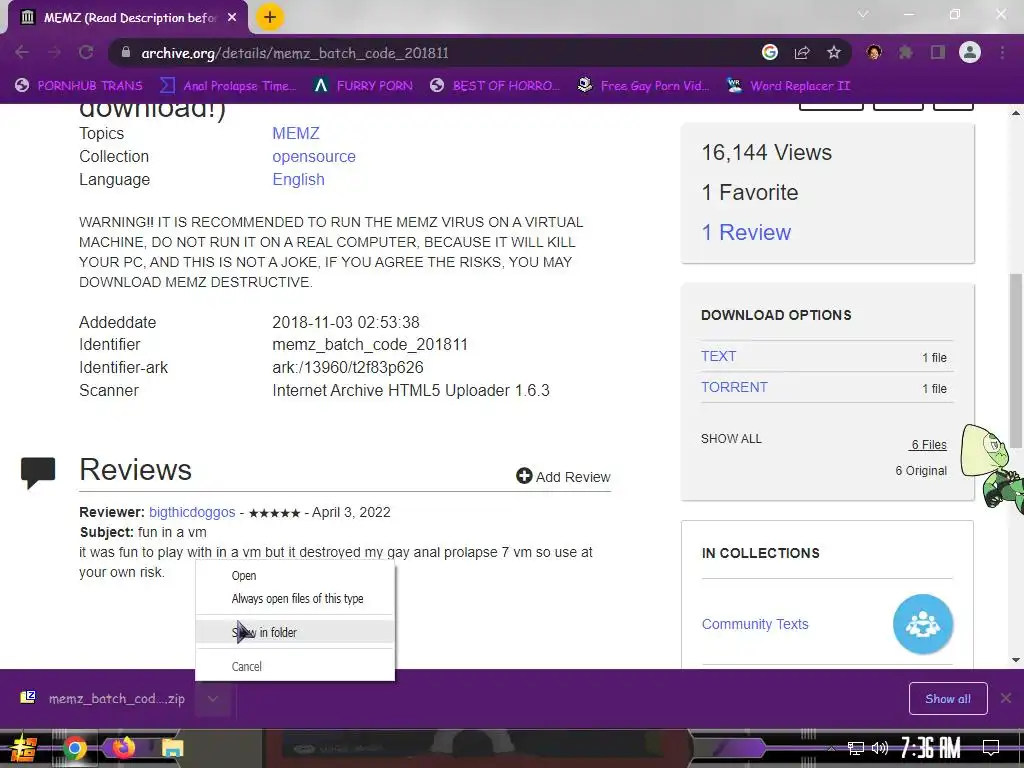This screenshot has width=1024, height=768.
Task: Expand SHOW ALL download options
Action: tap(731, 439)
